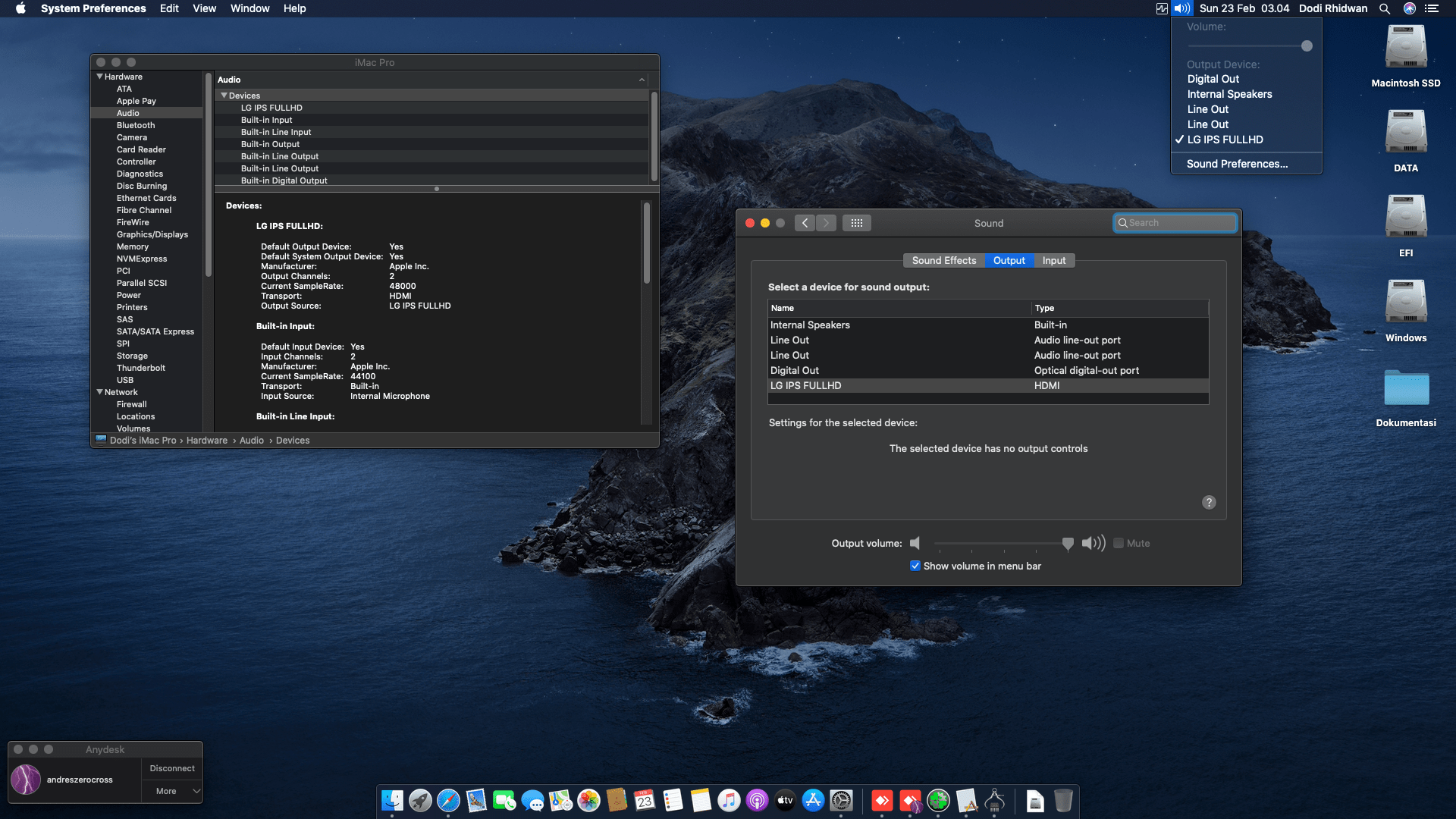Screen dimensions: 1456x819
Task: Open Safari in the Dock
Action: tap(448, 800)
